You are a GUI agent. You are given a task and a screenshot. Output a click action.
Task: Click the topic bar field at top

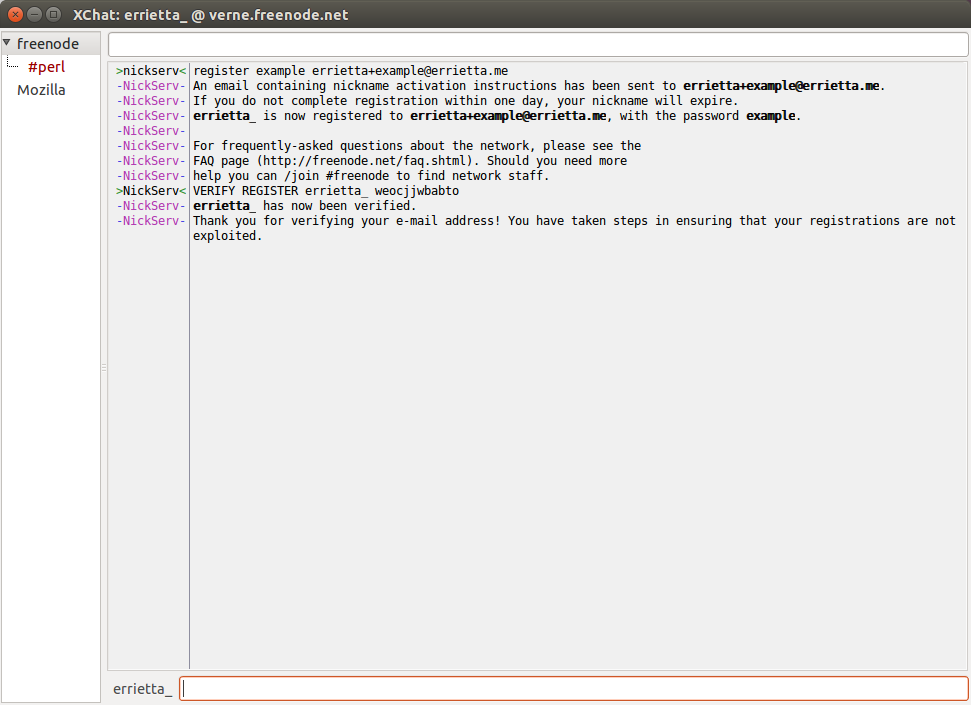[538, 45]
